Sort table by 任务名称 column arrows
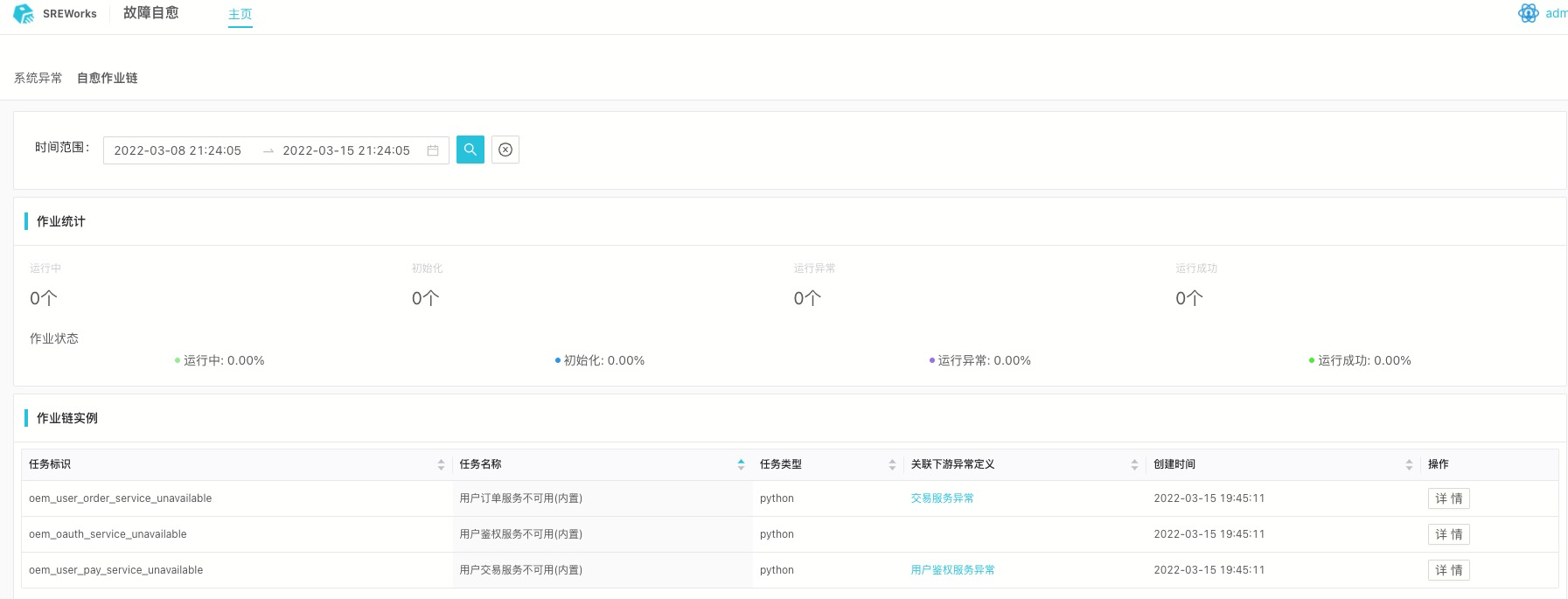 pos(741,464)
